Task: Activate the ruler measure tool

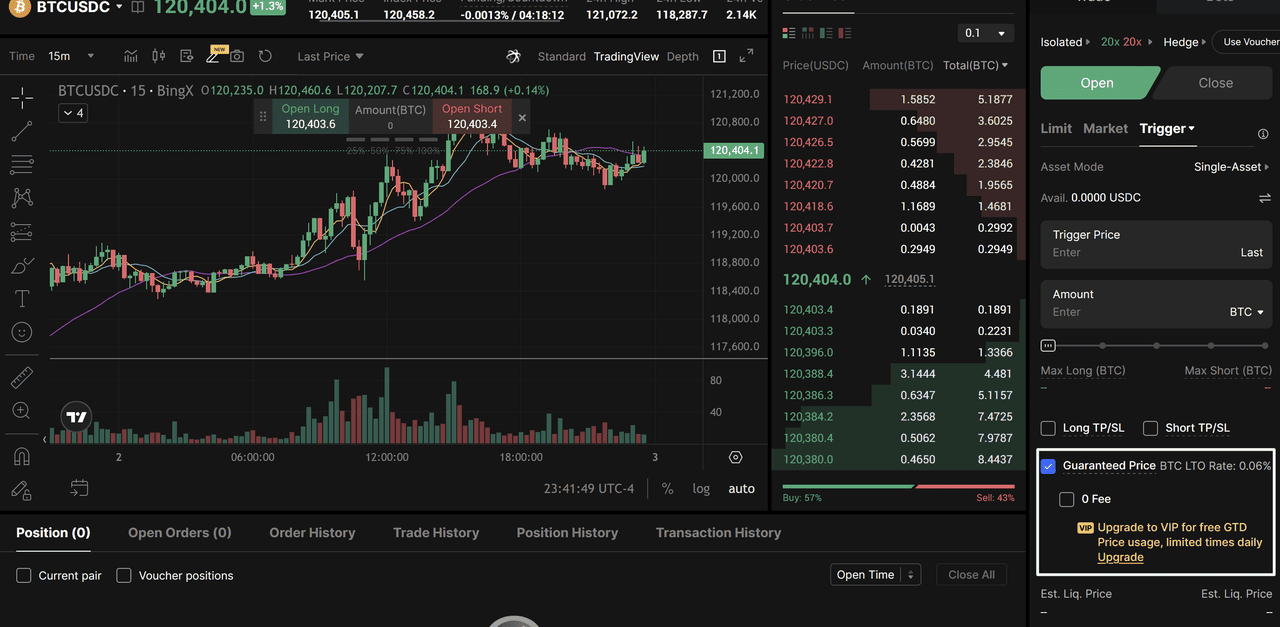Action: (21, 378)
